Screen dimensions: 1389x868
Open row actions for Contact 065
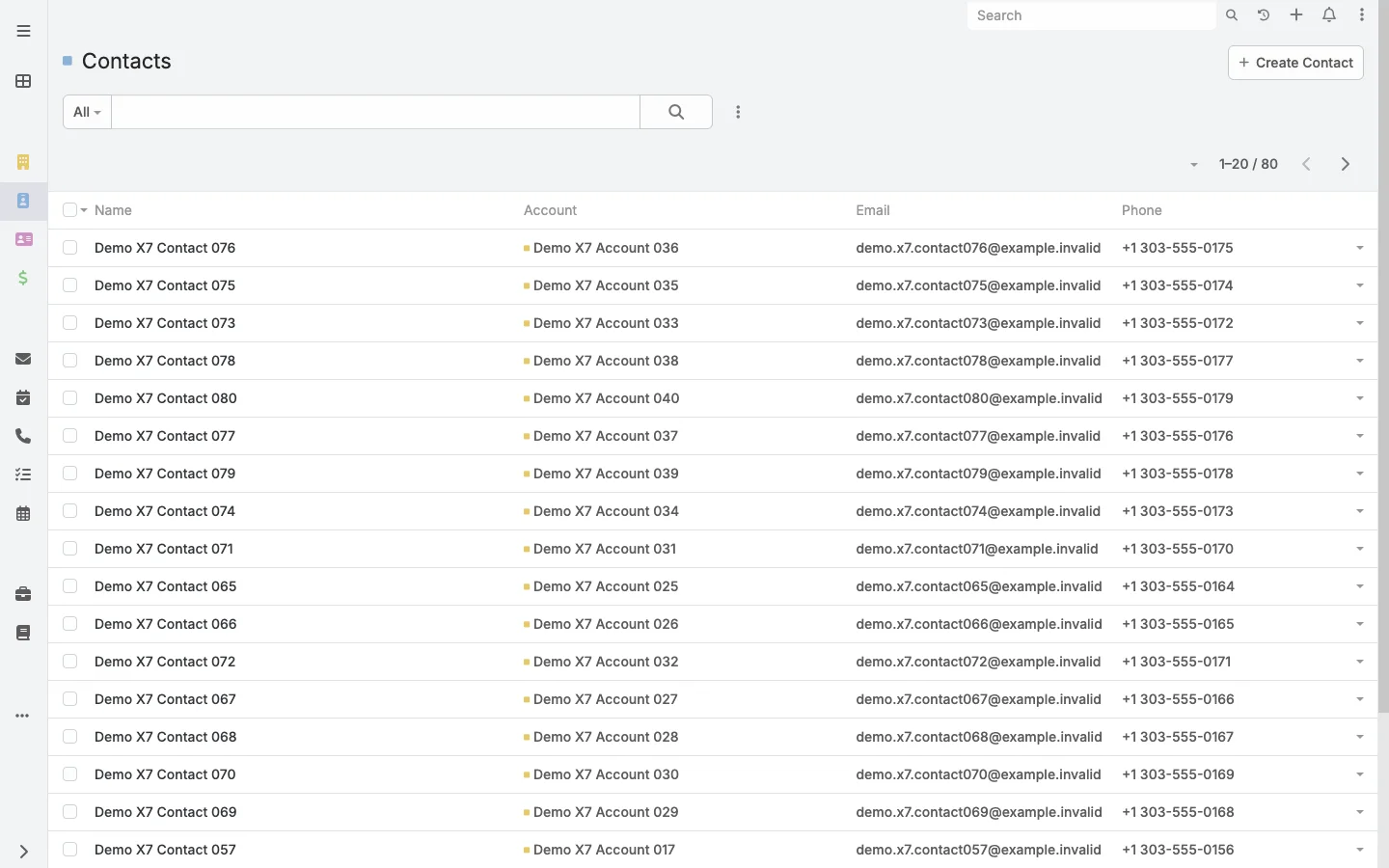(x=1359, y=586)
